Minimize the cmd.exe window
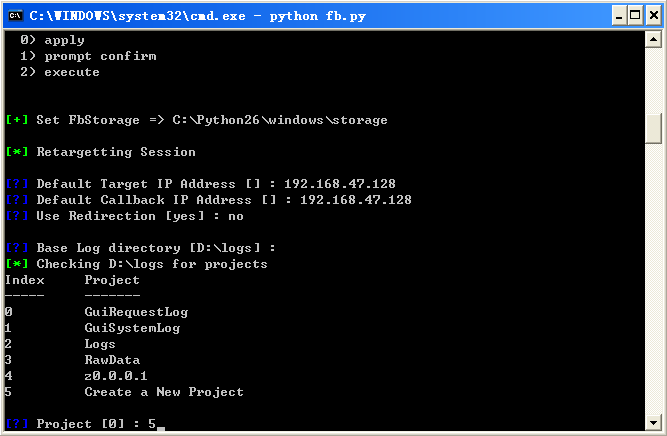The height and width of the screenshot is (436, 667). pyautogui.click(x=619, y=16)
